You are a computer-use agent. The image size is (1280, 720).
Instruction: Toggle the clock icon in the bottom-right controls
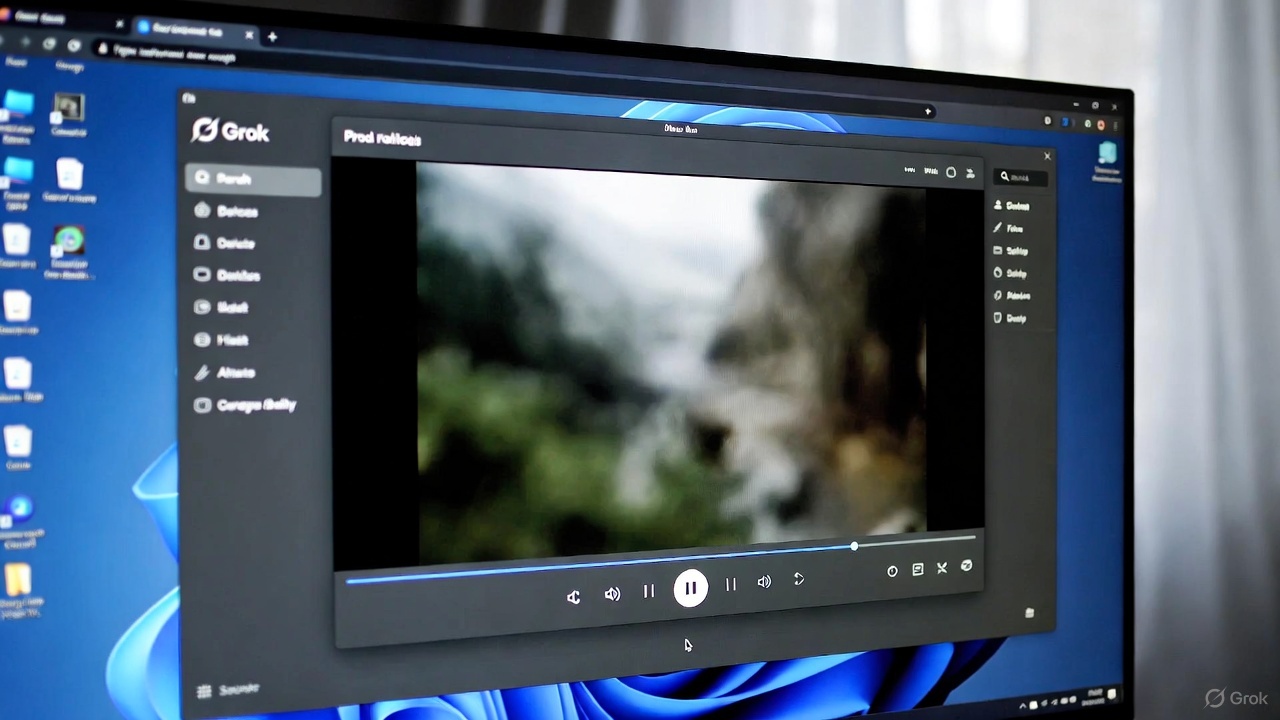coord(891,570)
